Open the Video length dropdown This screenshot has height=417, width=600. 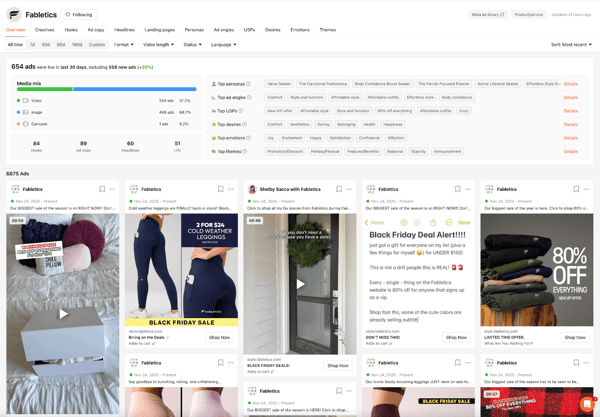(x=158, y=45)
